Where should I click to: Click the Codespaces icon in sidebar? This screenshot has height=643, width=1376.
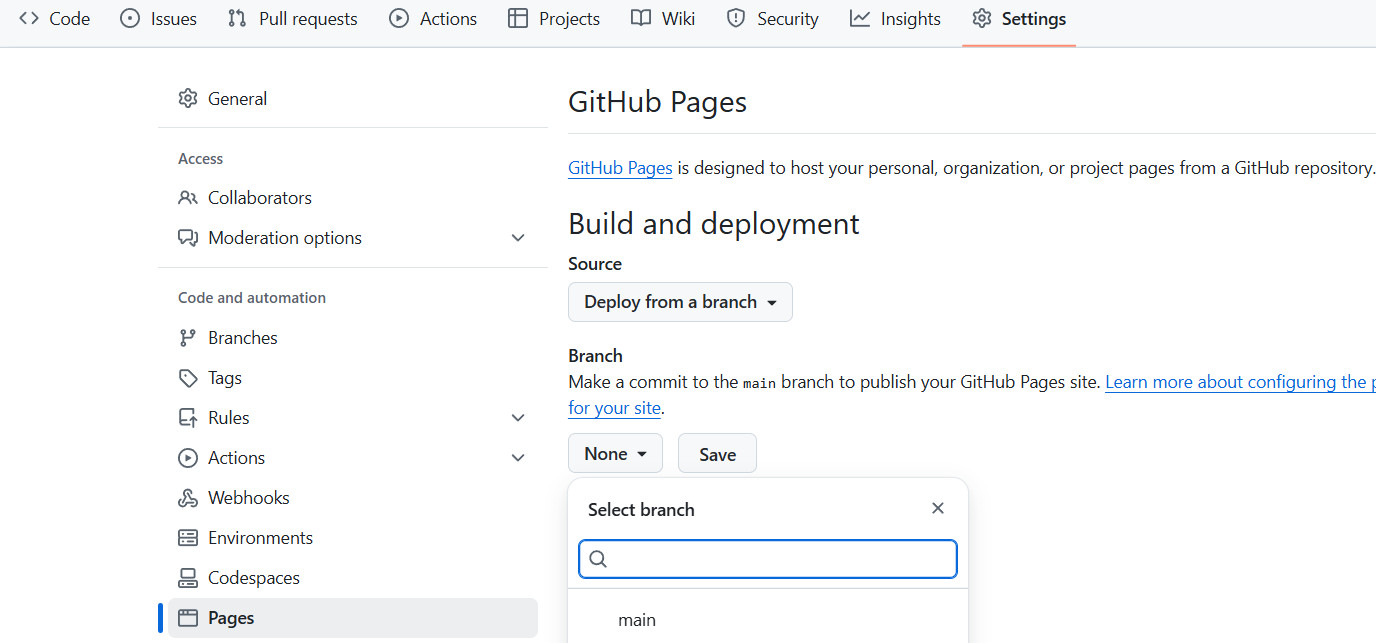[x=188, y=578]
